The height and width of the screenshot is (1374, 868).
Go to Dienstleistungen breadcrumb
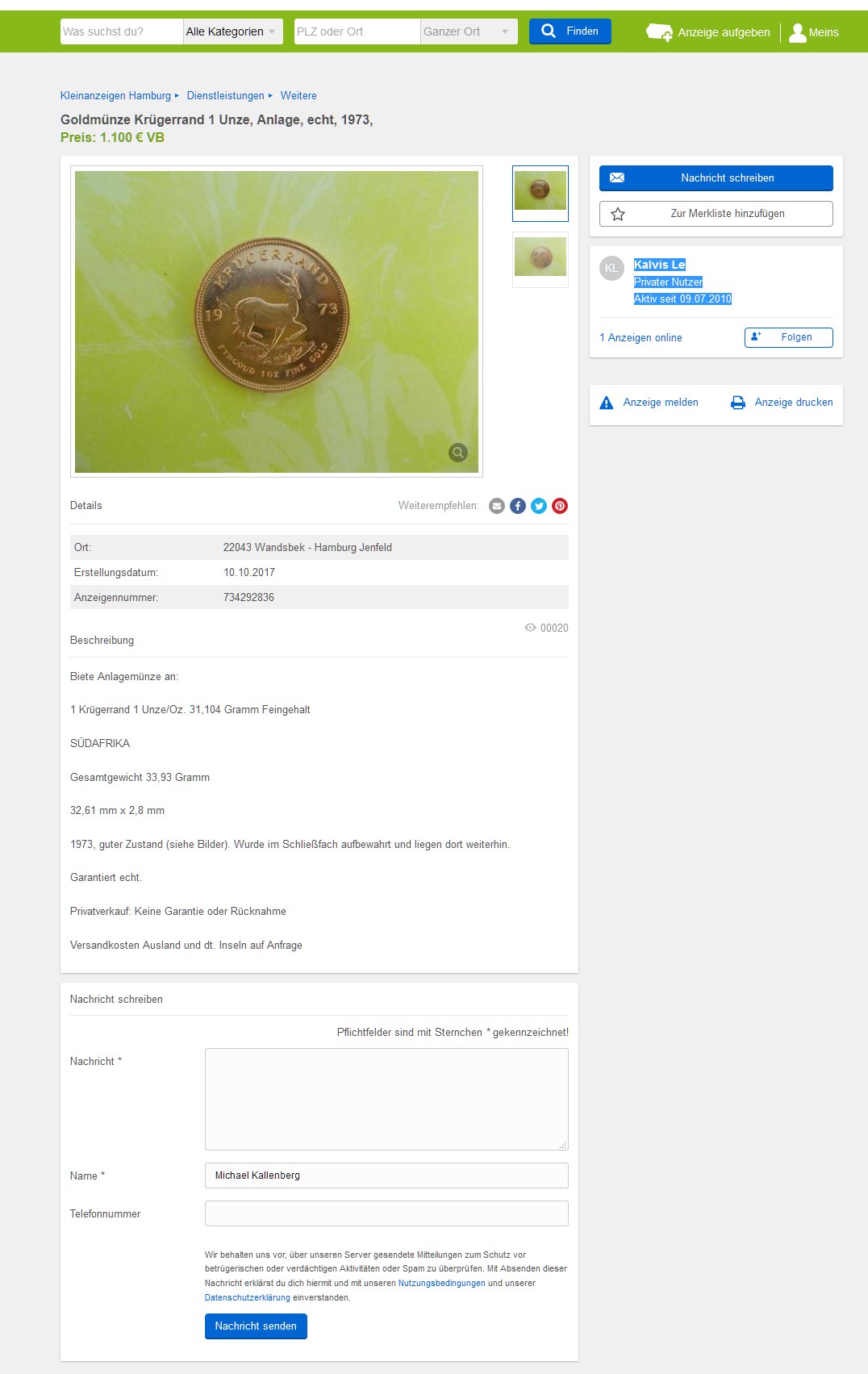click(x=226, y=95)
